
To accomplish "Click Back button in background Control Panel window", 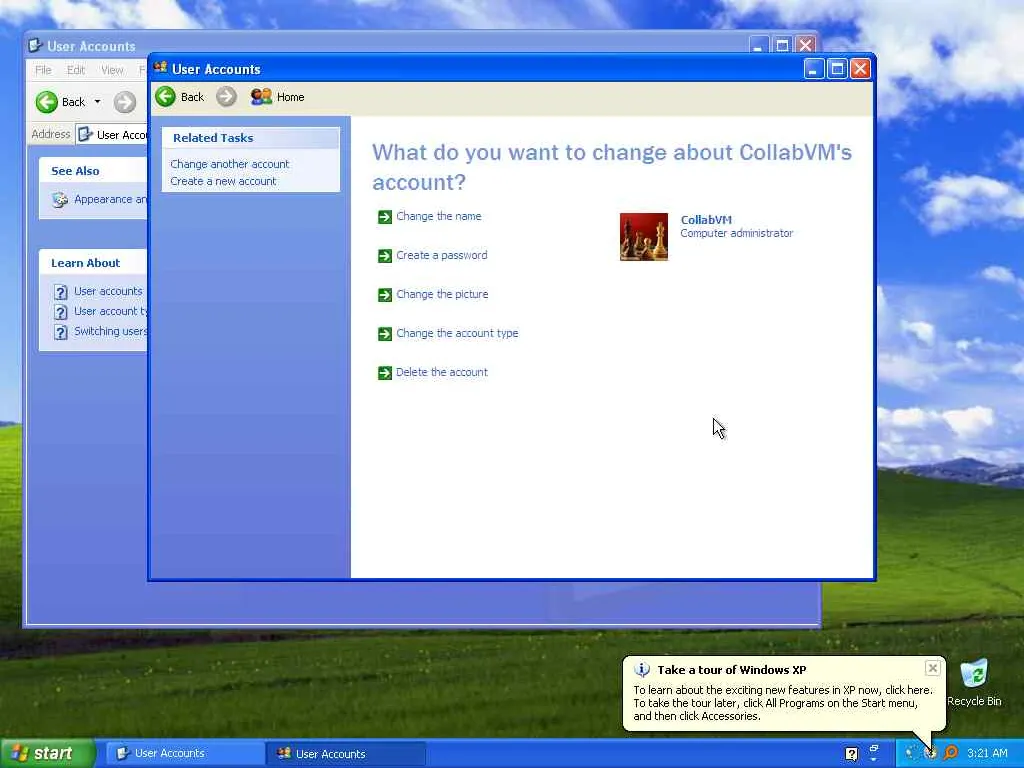I will point(61,102).
